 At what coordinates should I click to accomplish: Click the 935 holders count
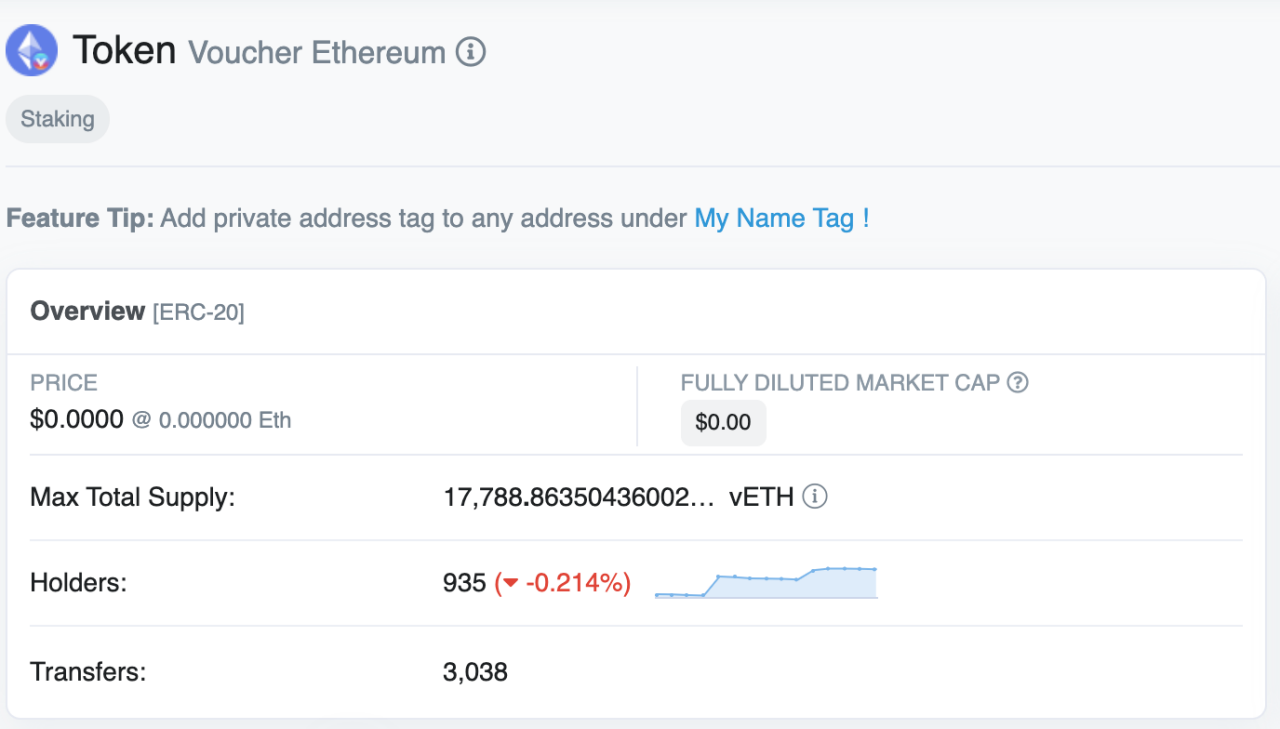[464, 583]
